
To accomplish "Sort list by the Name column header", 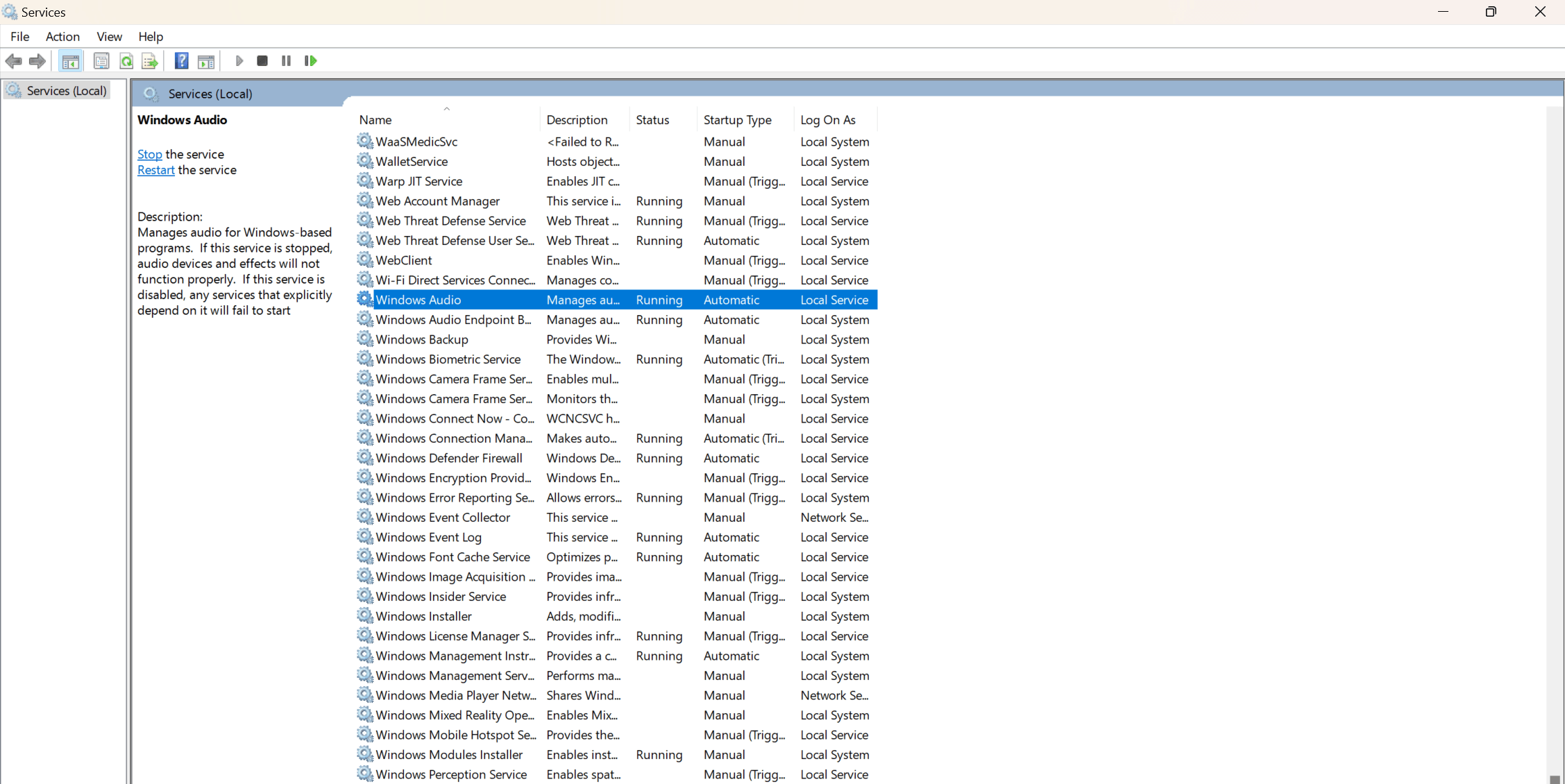I will point(375,119).
